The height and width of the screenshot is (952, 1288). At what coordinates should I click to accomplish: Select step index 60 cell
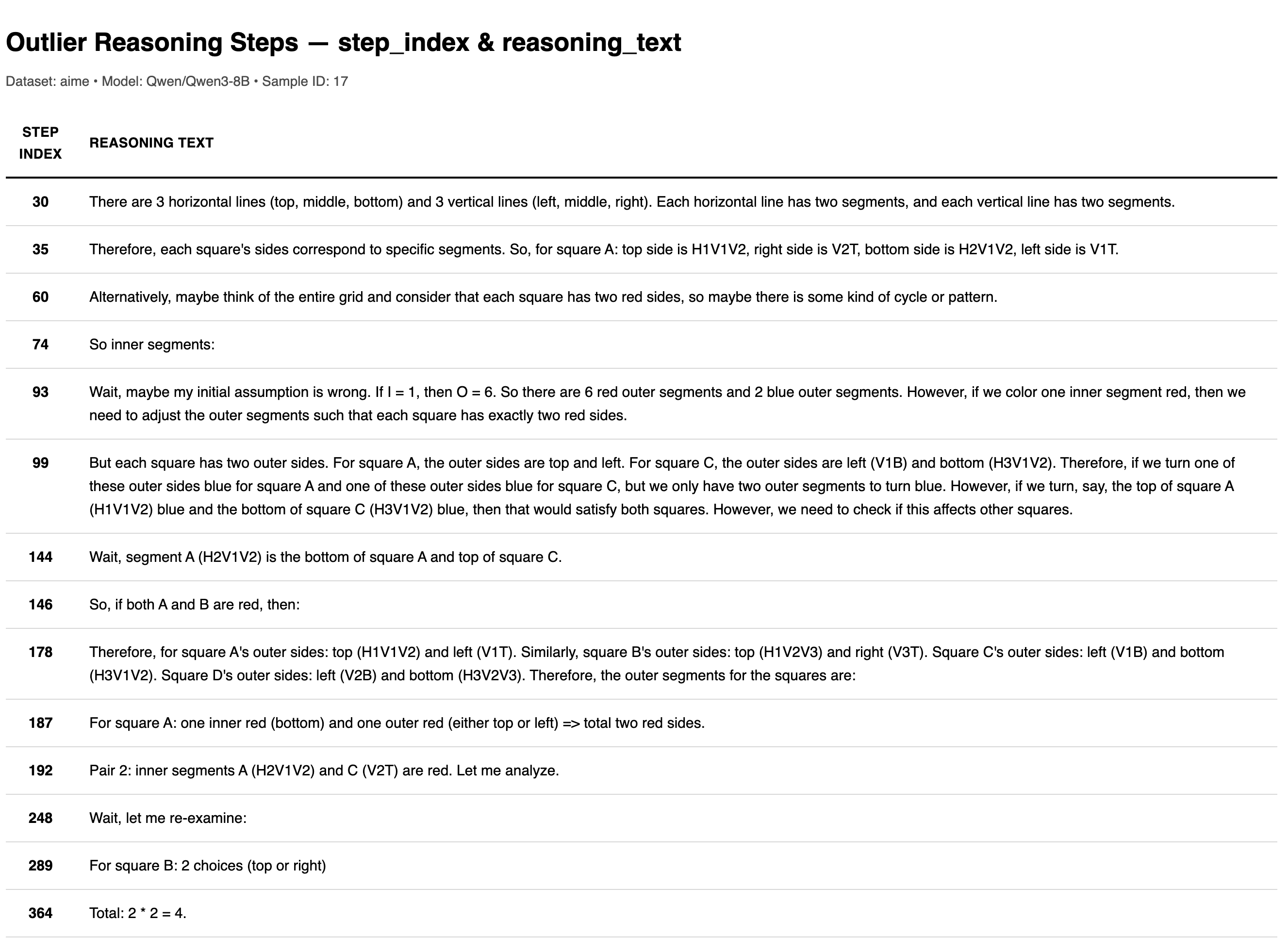[40, 297]
